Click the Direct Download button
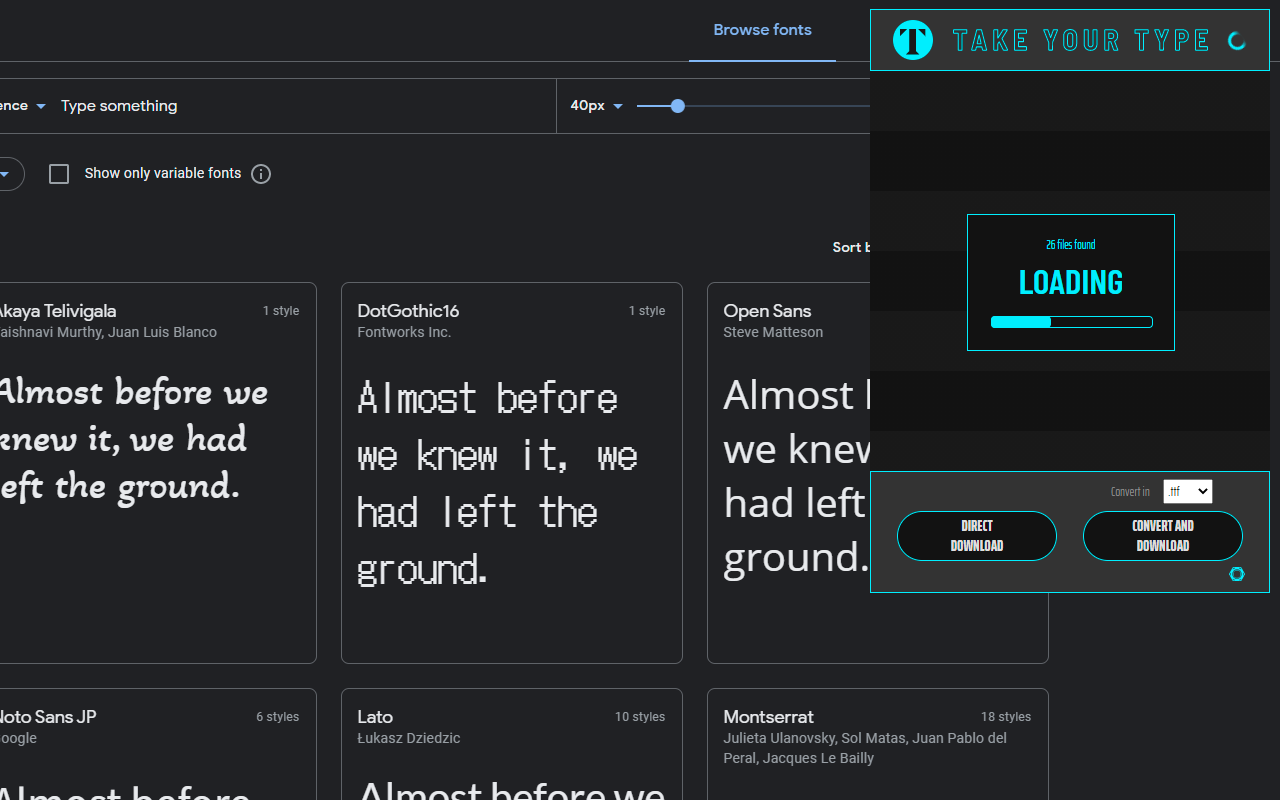The image size is (1280, 800). coord(977,536)
